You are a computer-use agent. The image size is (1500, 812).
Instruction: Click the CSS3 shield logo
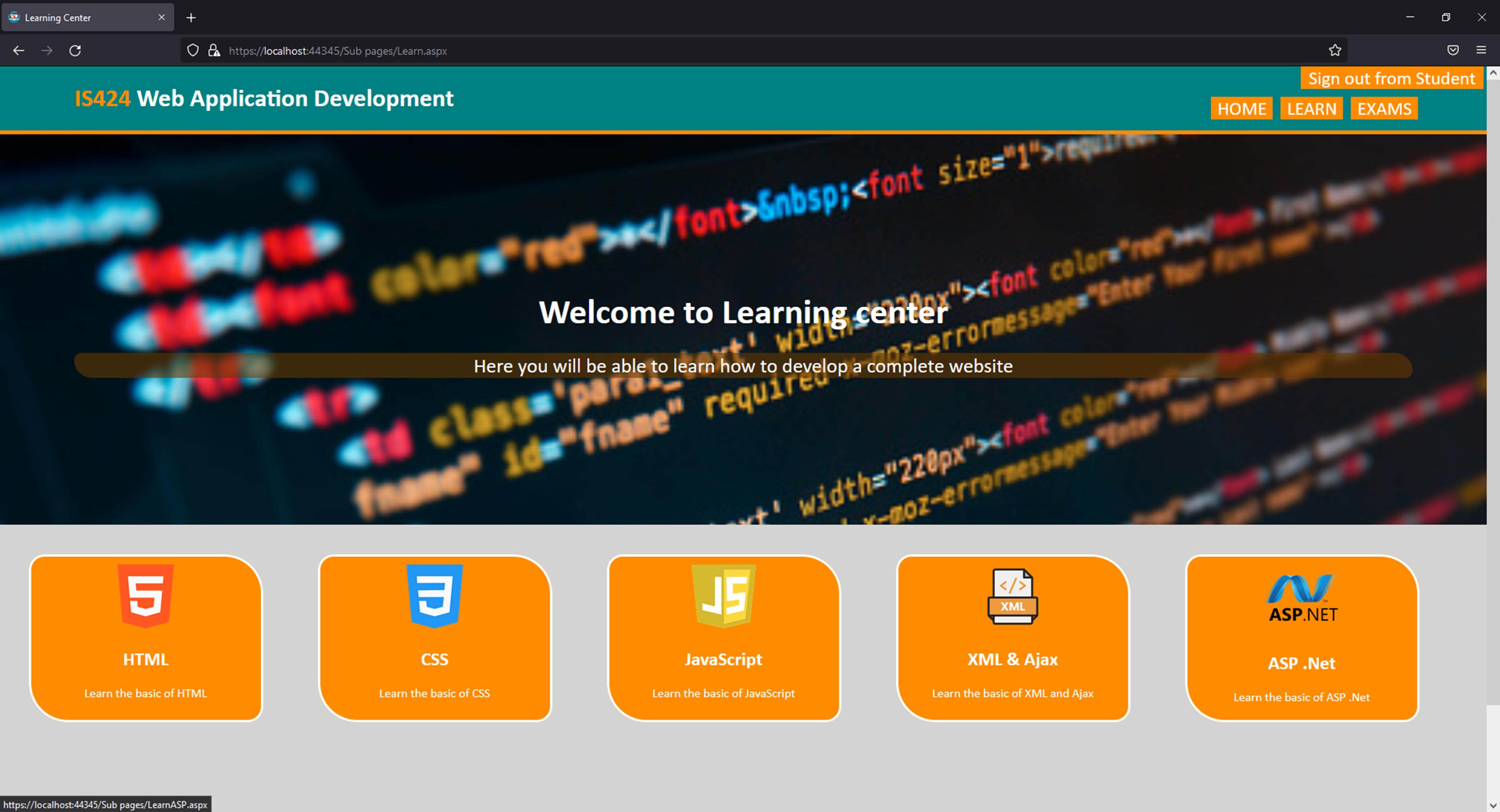point(434,595)
